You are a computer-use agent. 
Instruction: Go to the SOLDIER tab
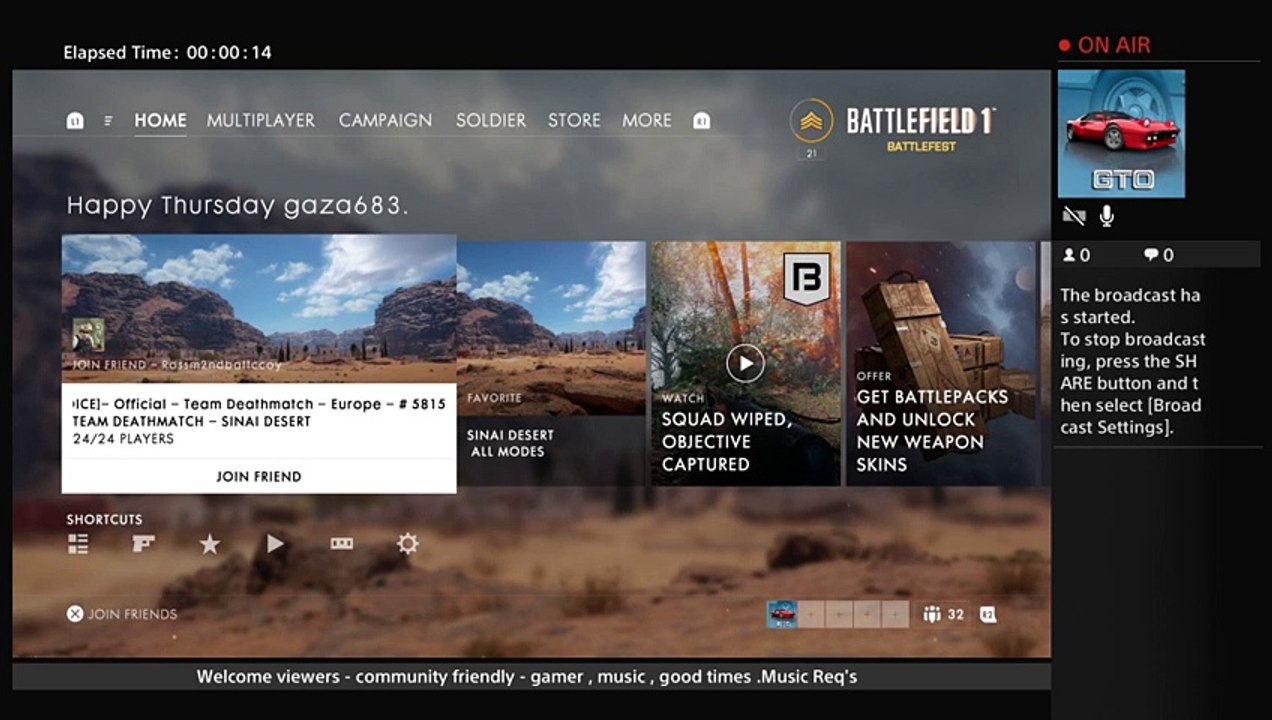tap(491, 120)
